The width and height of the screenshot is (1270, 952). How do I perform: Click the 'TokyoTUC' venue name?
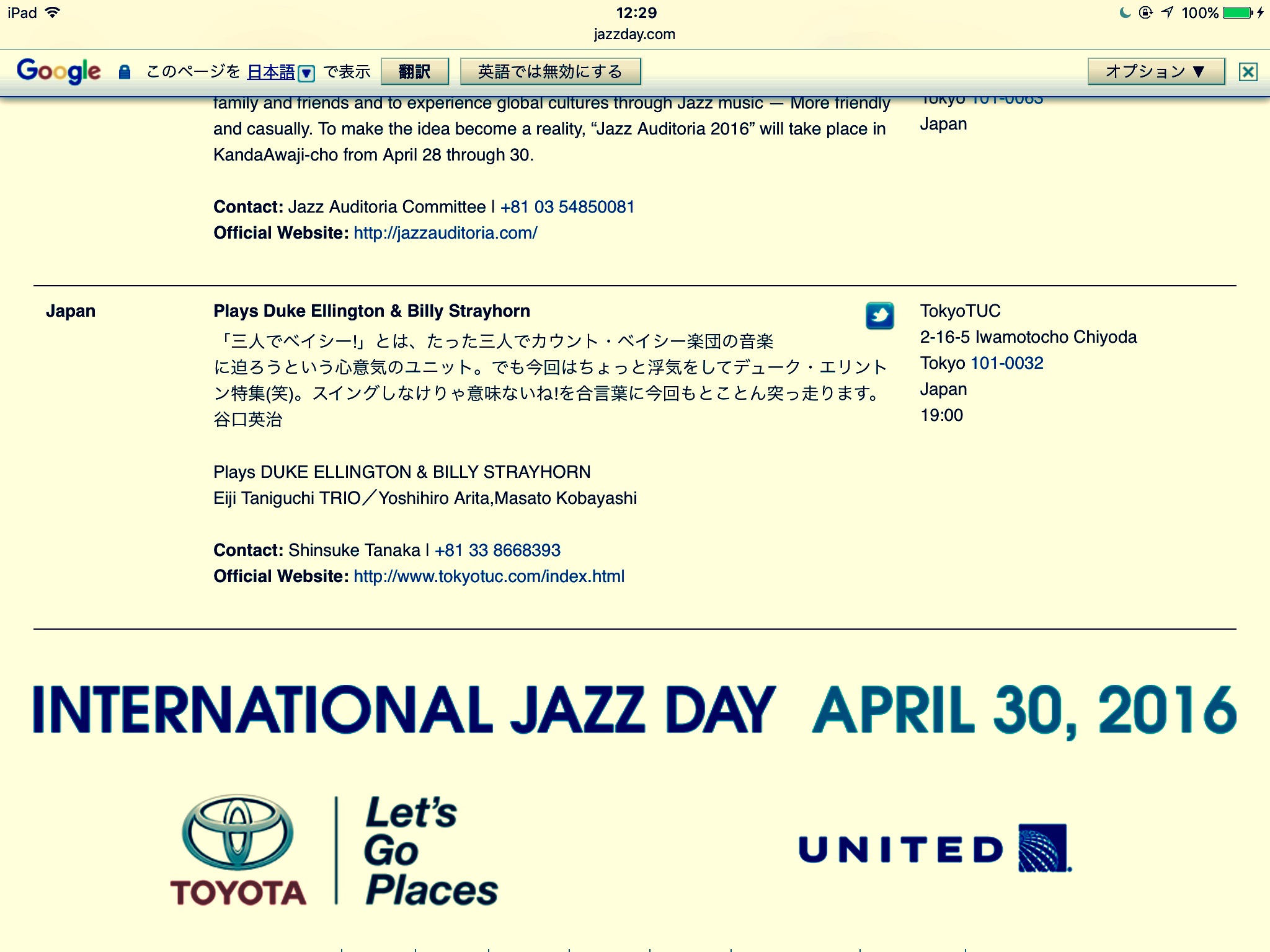point(960,311)
